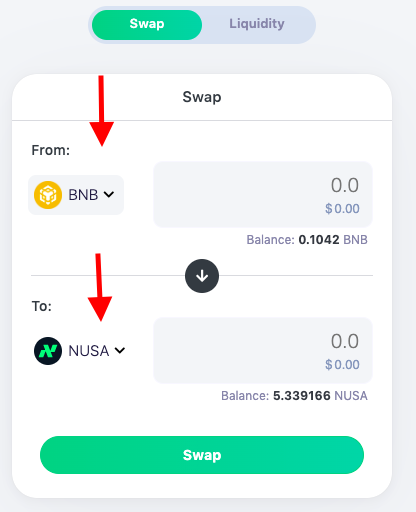The image size is (416, 512).
Task: Click the Balance label in the BNB row
Action: click(x=271, y=240)
